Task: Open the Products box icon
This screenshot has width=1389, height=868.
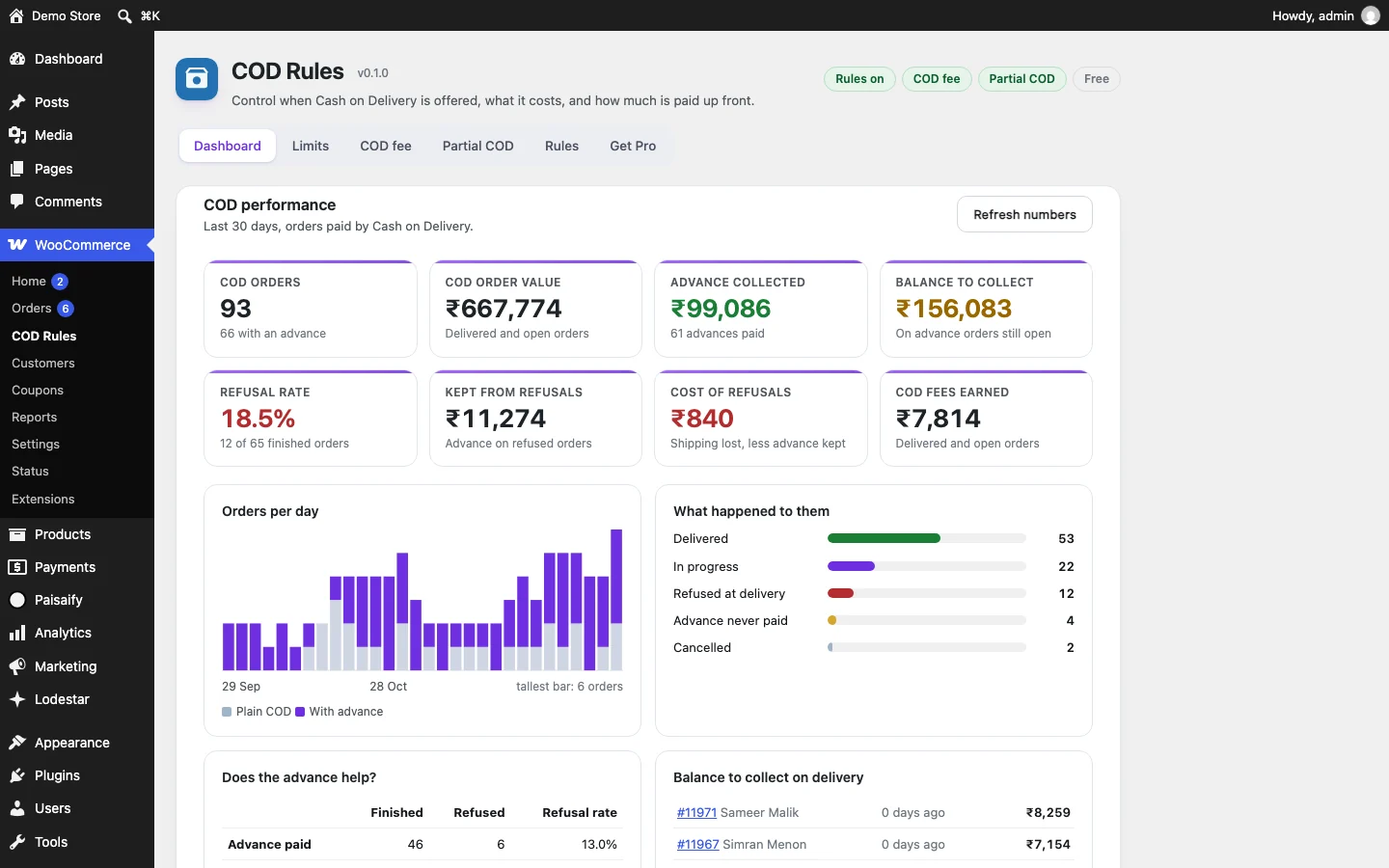Action: click(x=17, y=534)
